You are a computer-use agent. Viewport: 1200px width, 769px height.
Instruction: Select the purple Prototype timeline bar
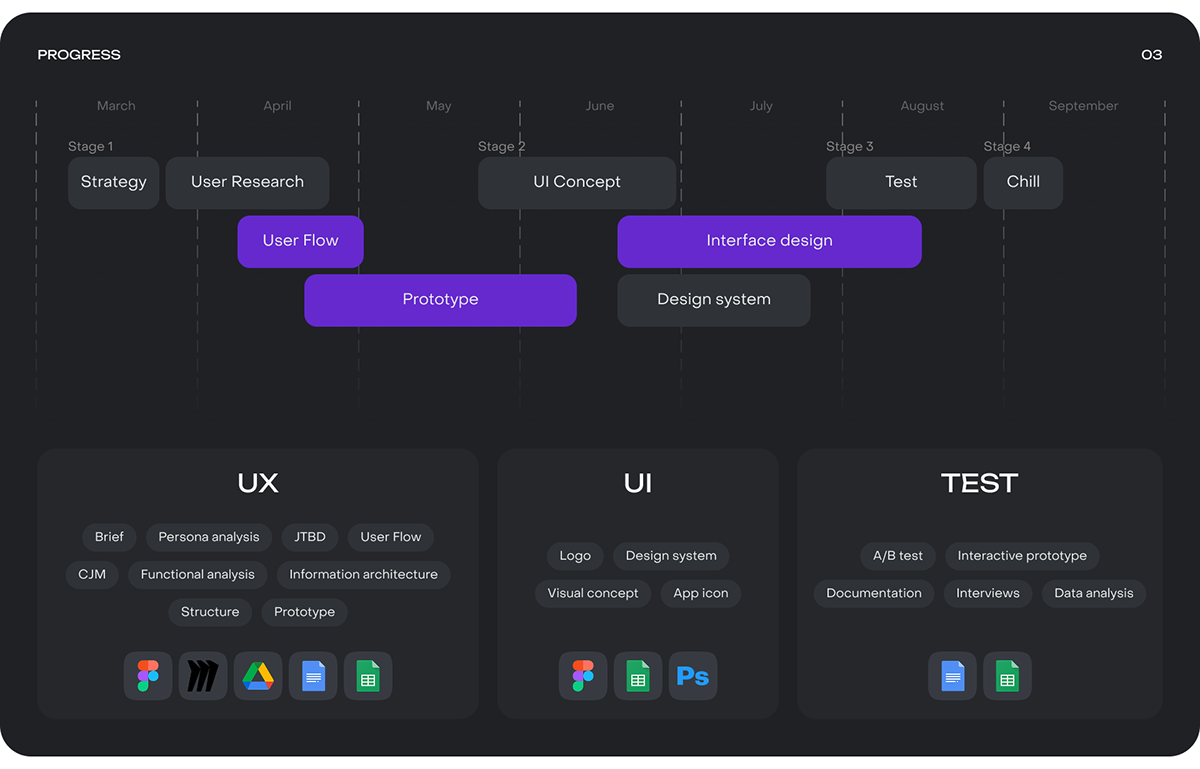[440, 300]
